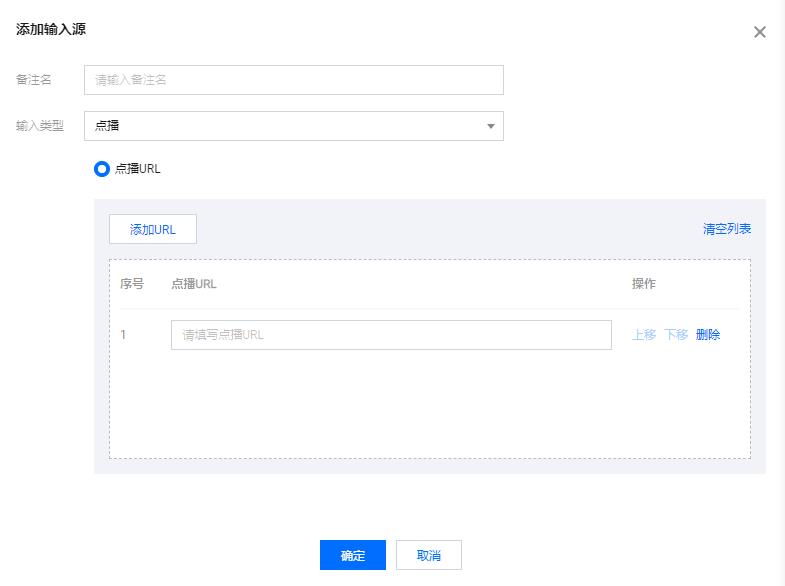Open the 输入类型 dropdown showing 点播
The image size is (785, 586).
[294, 126]
